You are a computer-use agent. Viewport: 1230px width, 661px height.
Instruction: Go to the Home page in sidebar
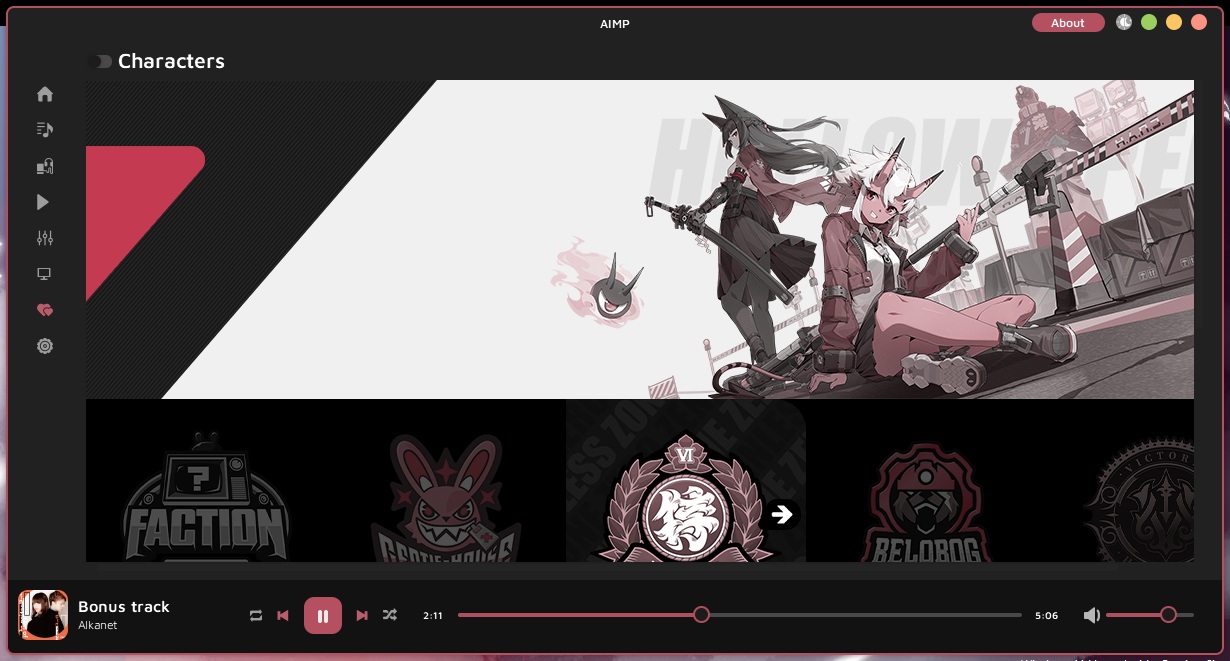click(44, 94)
